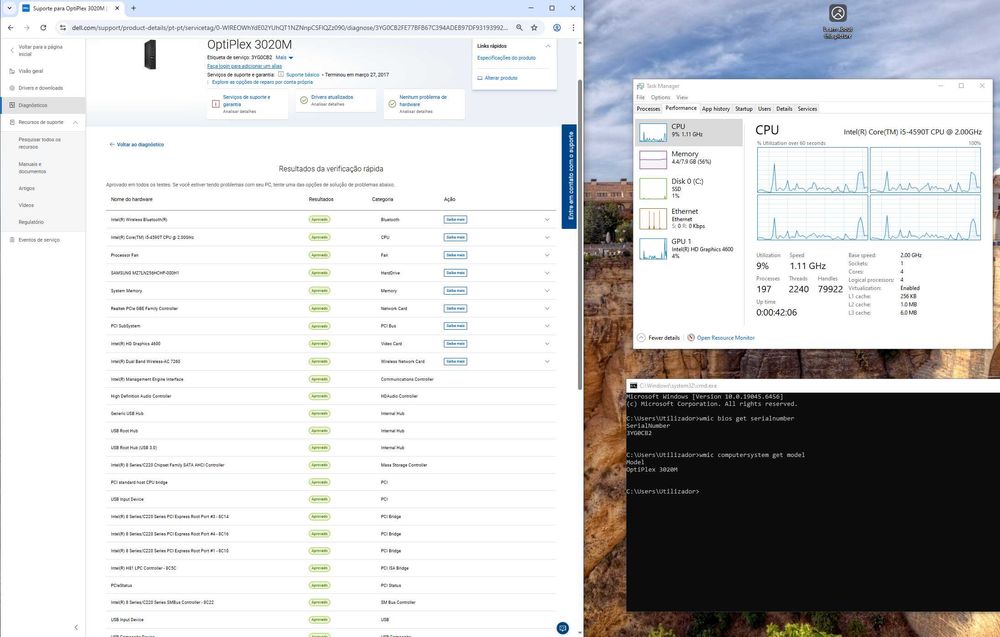The image size is (1000, 637).
Task: Click the Dell page vertical scrollbar
Action: coord(580,234)
